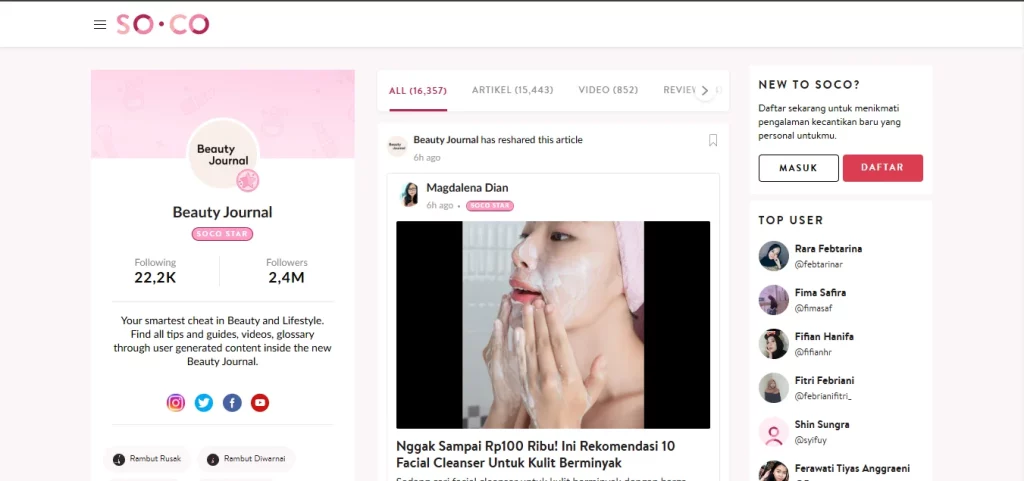Click SOCO STAR badge under Beauty Journal
This screenshot has width=1024, height=481.
click(x=222, y=234)
